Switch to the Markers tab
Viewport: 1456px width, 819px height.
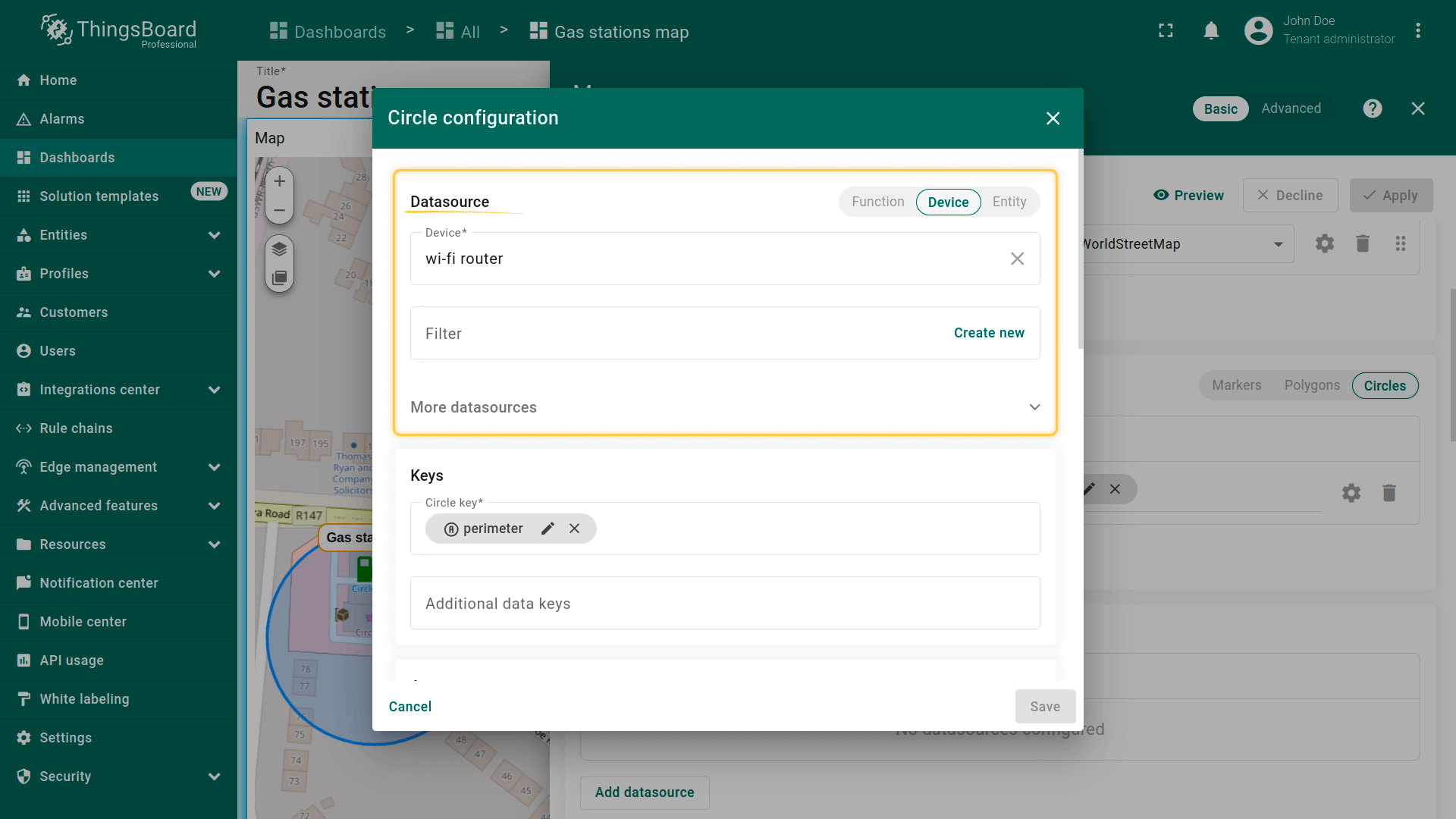coord(1236,385)
